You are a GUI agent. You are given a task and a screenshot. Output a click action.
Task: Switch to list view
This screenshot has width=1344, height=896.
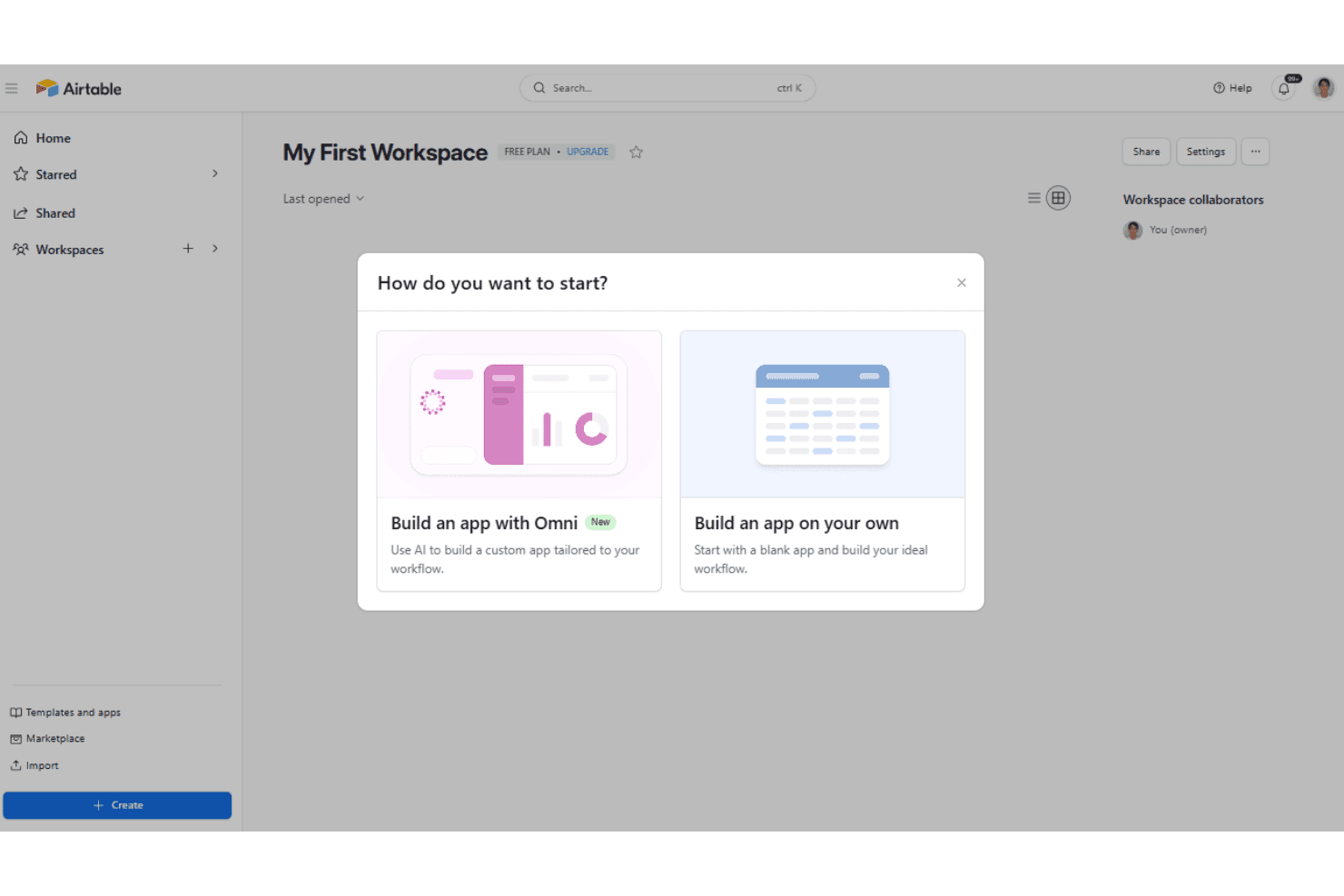coord(1034,198)
